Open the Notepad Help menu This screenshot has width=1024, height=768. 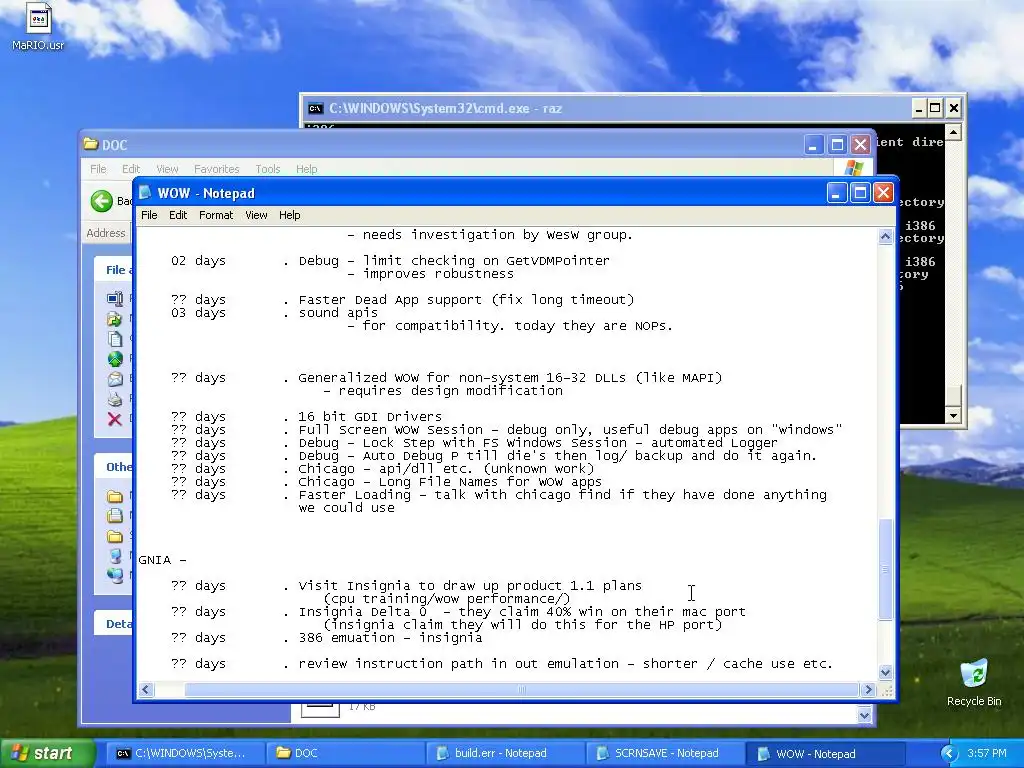289,215
